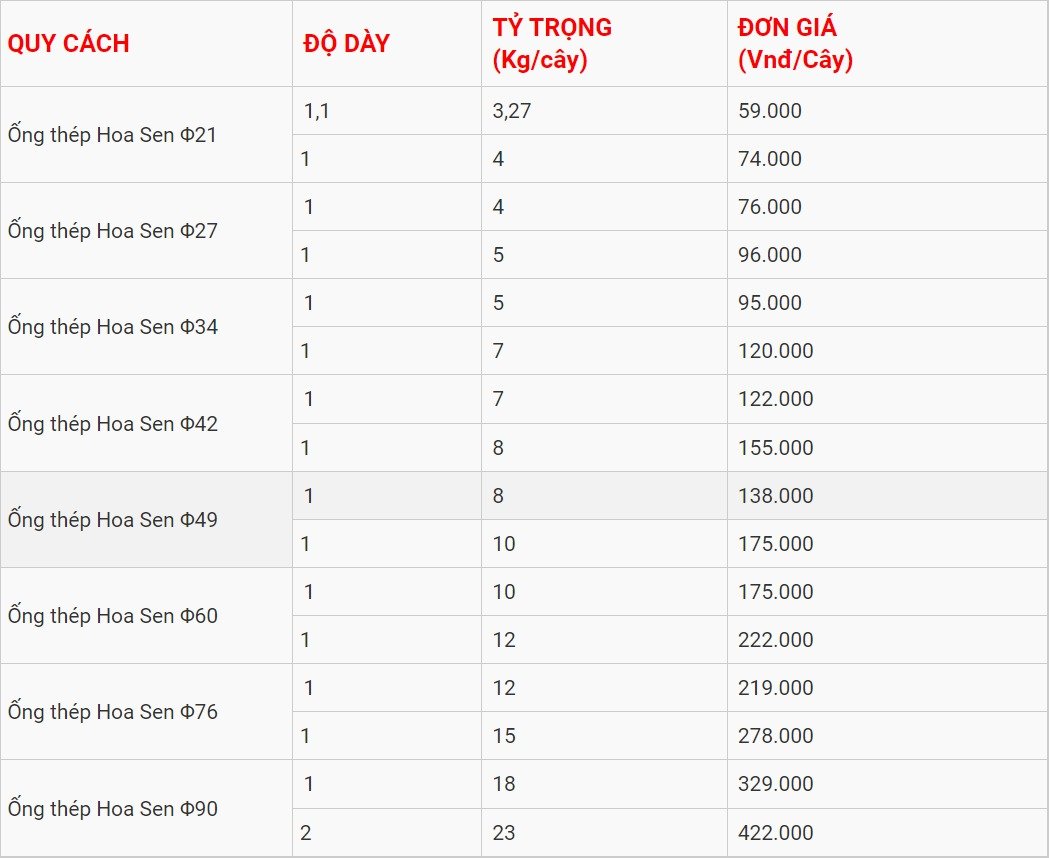Select the Ống thép Hoa Sen Φ90 cell
1050x858 pixels.
[146, 808]
